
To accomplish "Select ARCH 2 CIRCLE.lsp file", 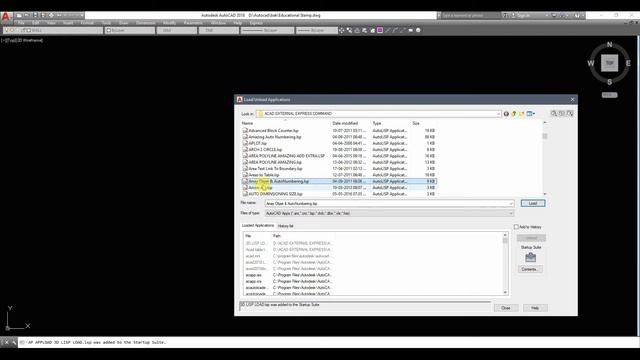I will pyautogui.click(x=265, y=149).
